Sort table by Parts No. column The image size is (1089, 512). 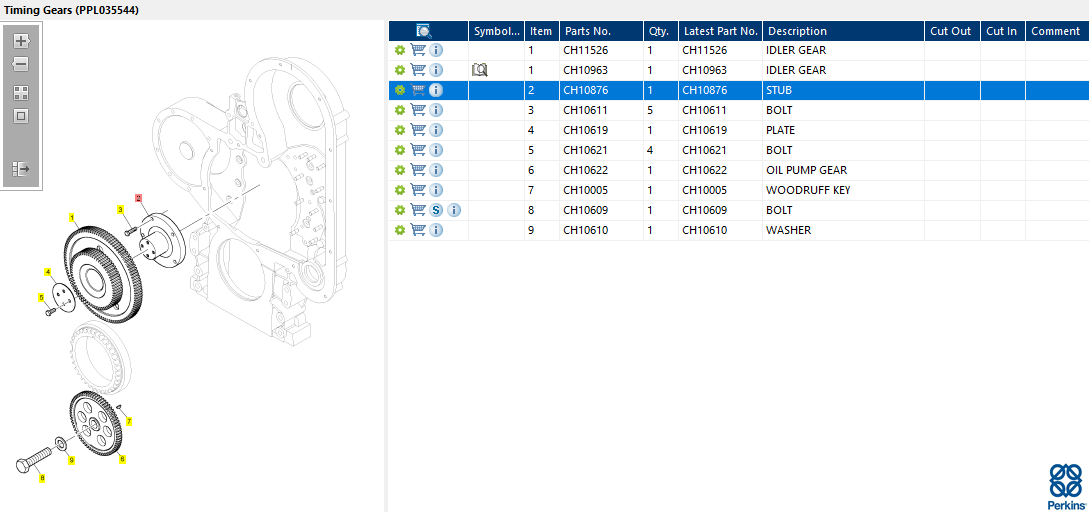tap(587, 31)
